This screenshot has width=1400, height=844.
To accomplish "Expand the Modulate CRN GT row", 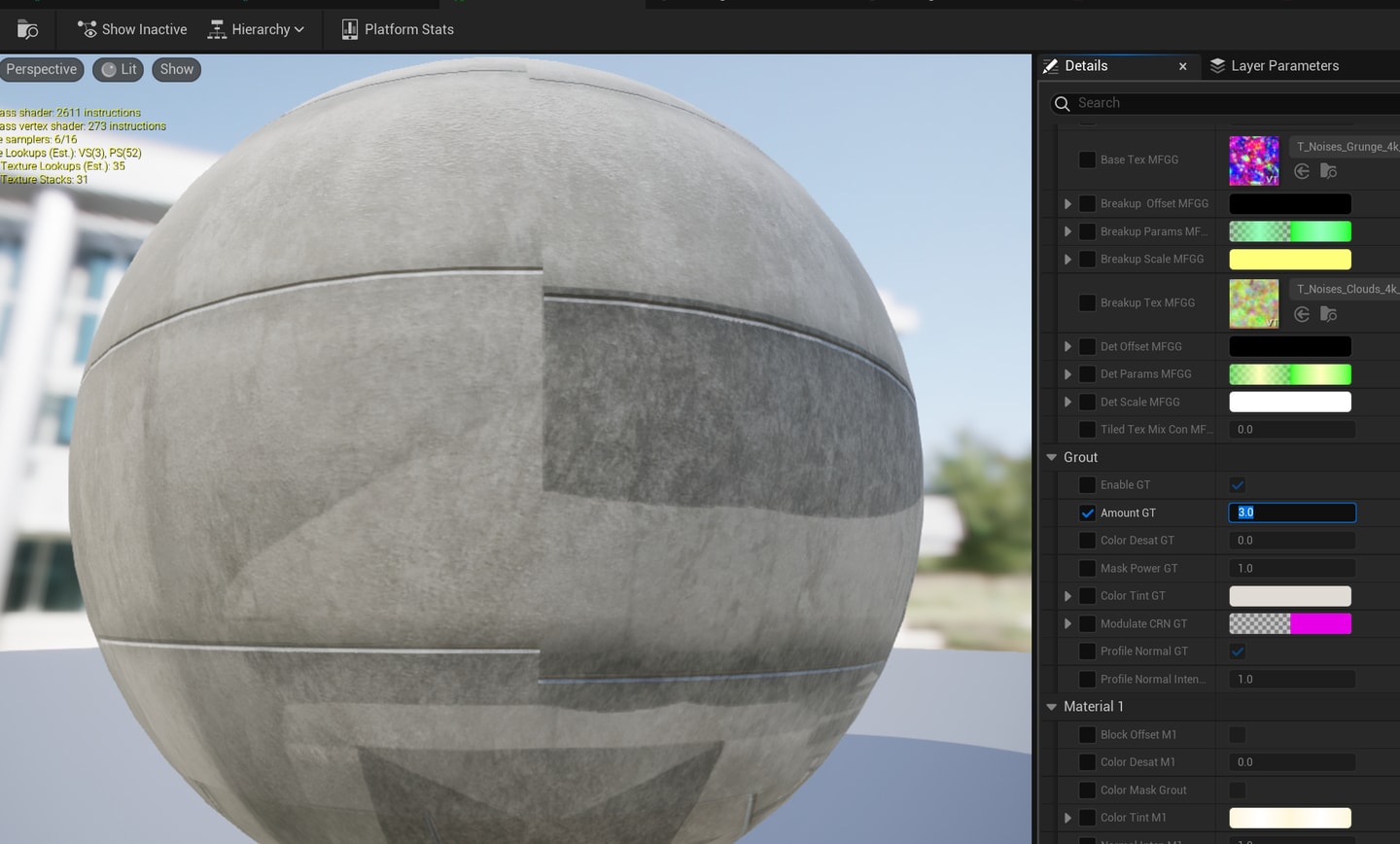I will coord(1067,623).
